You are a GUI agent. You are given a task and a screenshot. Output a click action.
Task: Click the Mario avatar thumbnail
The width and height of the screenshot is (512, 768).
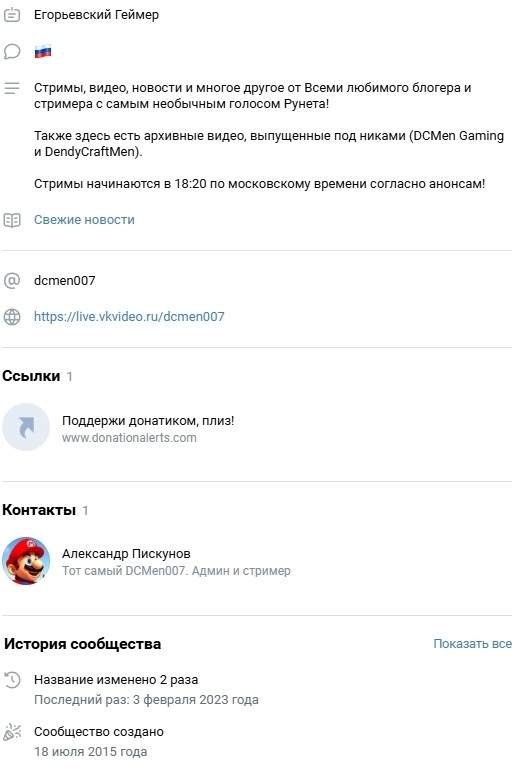(x=26, y=561)
